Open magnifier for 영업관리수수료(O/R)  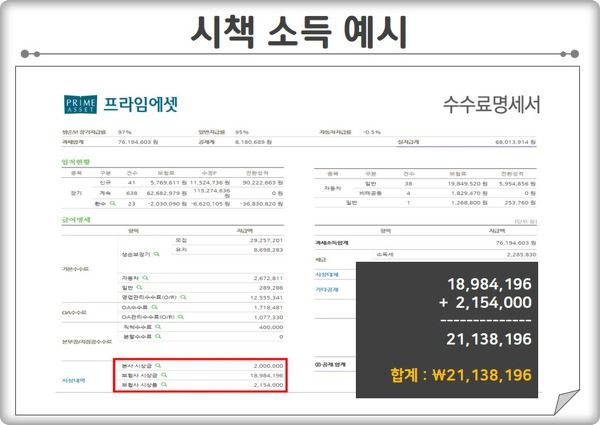click(x=183, y=297)
